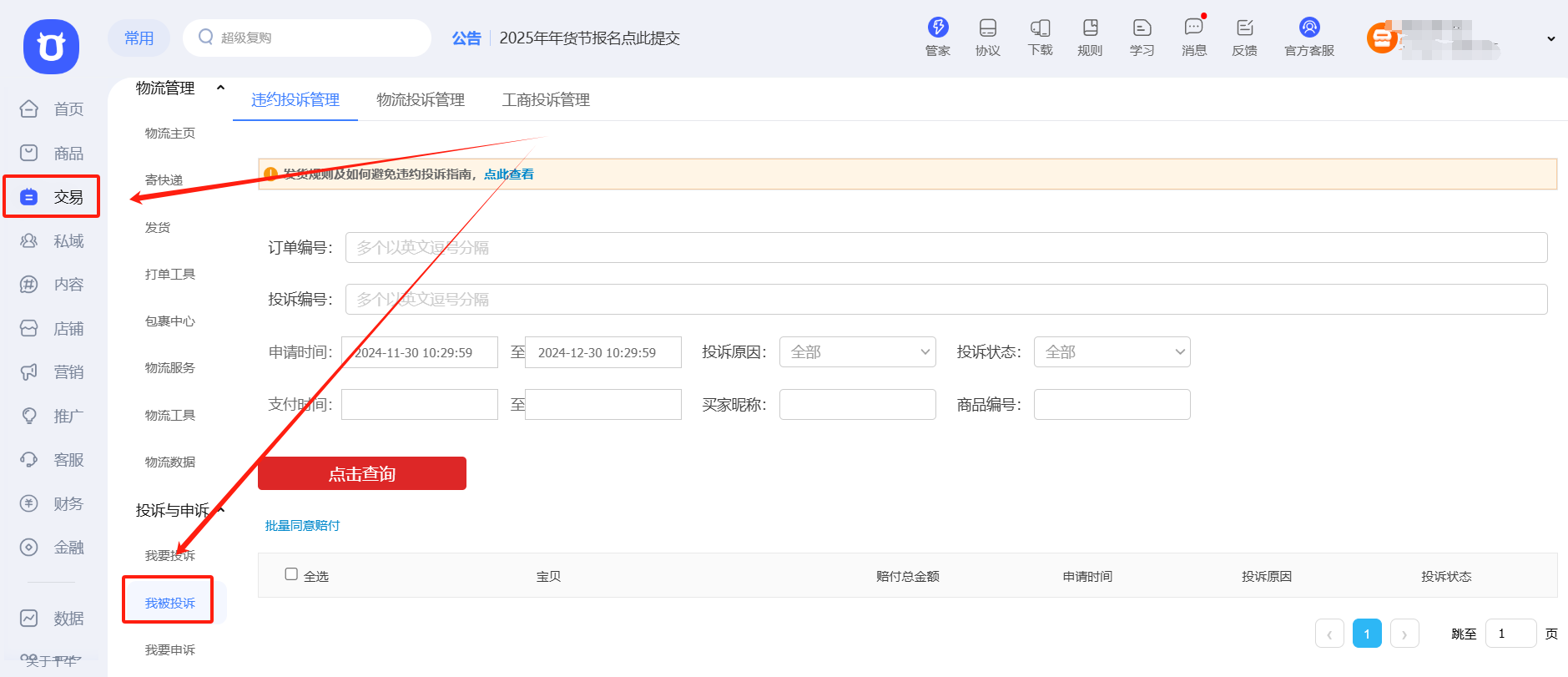Switch to 工商投诉管理 tab
Viewport: 1568px width, 677px height.
pos(546,99)
